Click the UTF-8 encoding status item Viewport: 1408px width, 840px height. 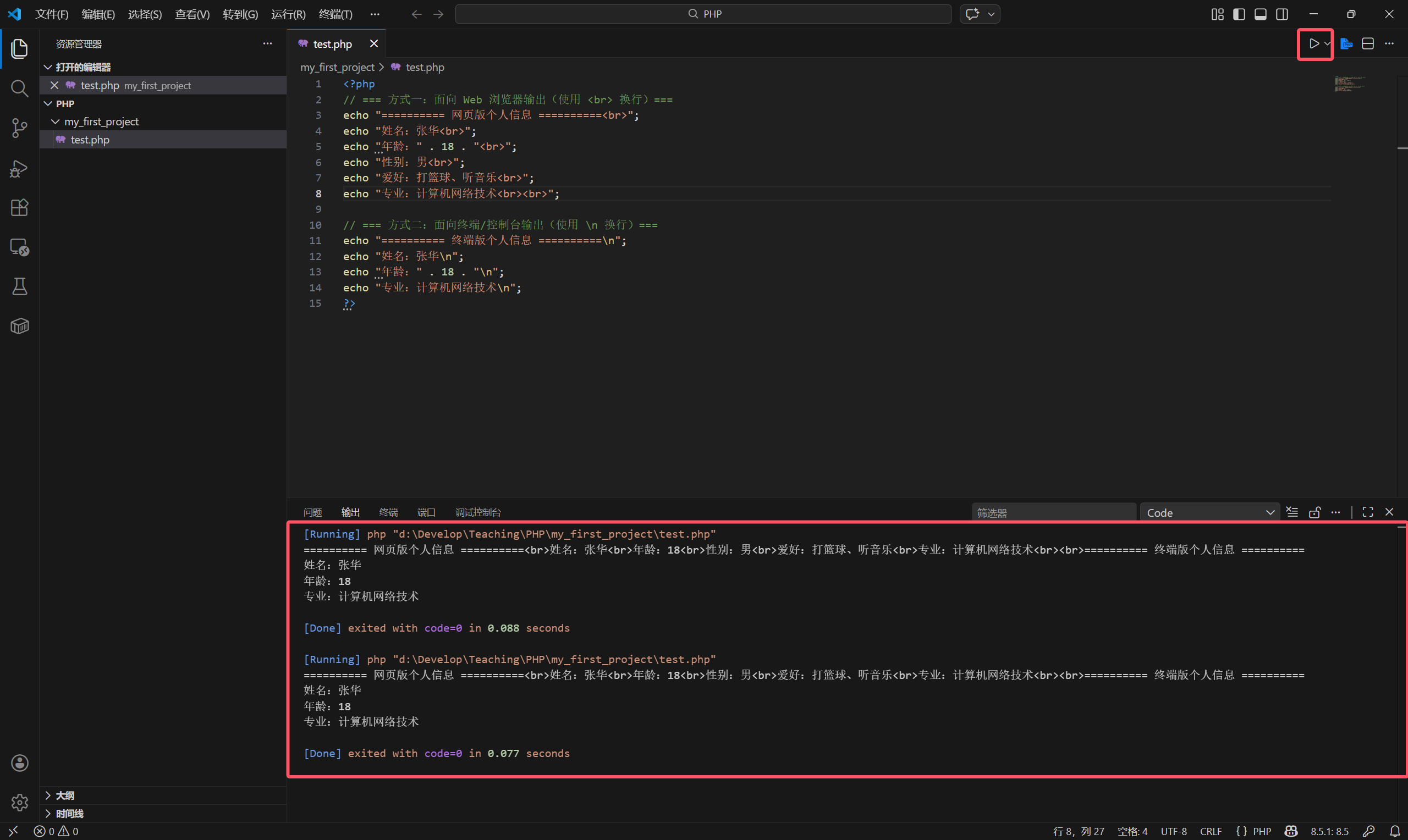pos(1173,831)
